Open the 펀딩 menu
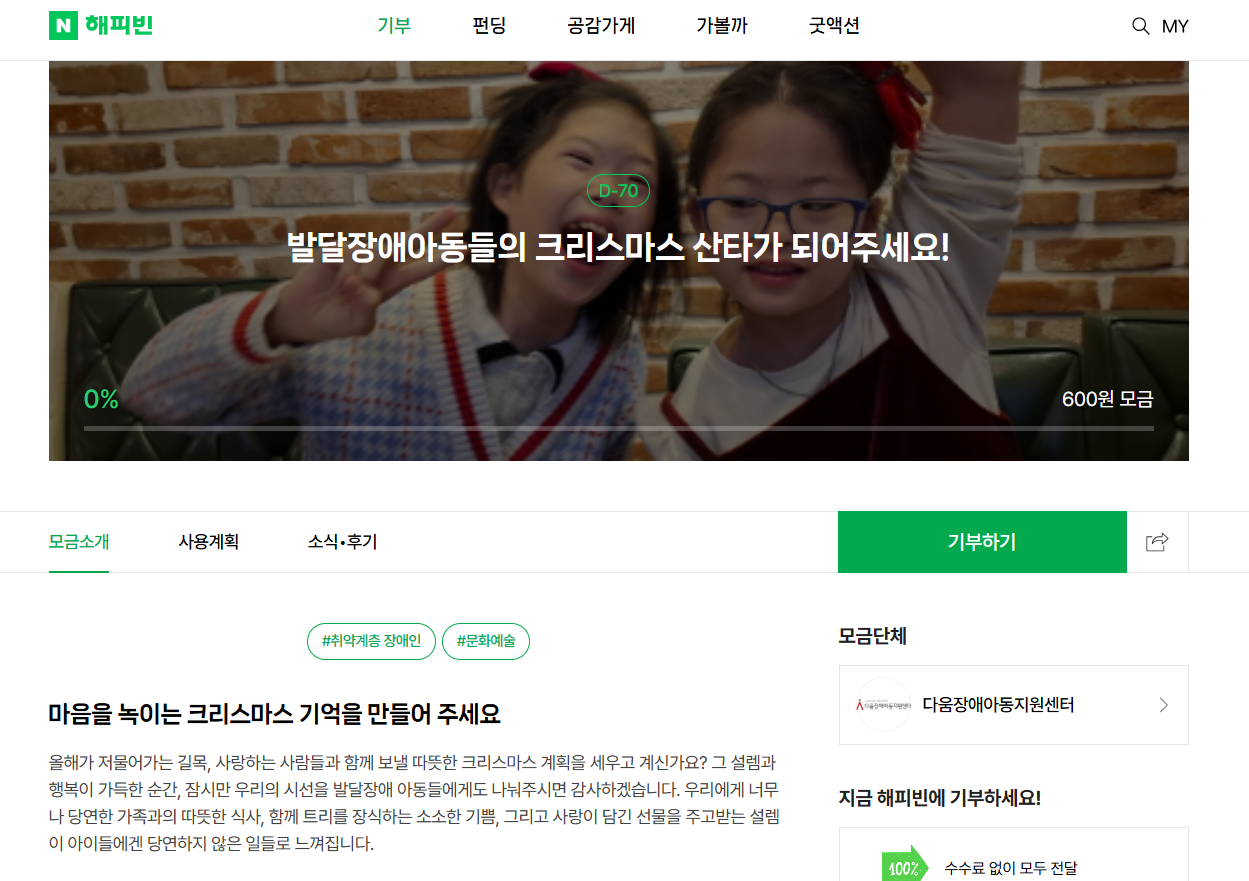Screen dimensions: 1249x881 (490, 26)
